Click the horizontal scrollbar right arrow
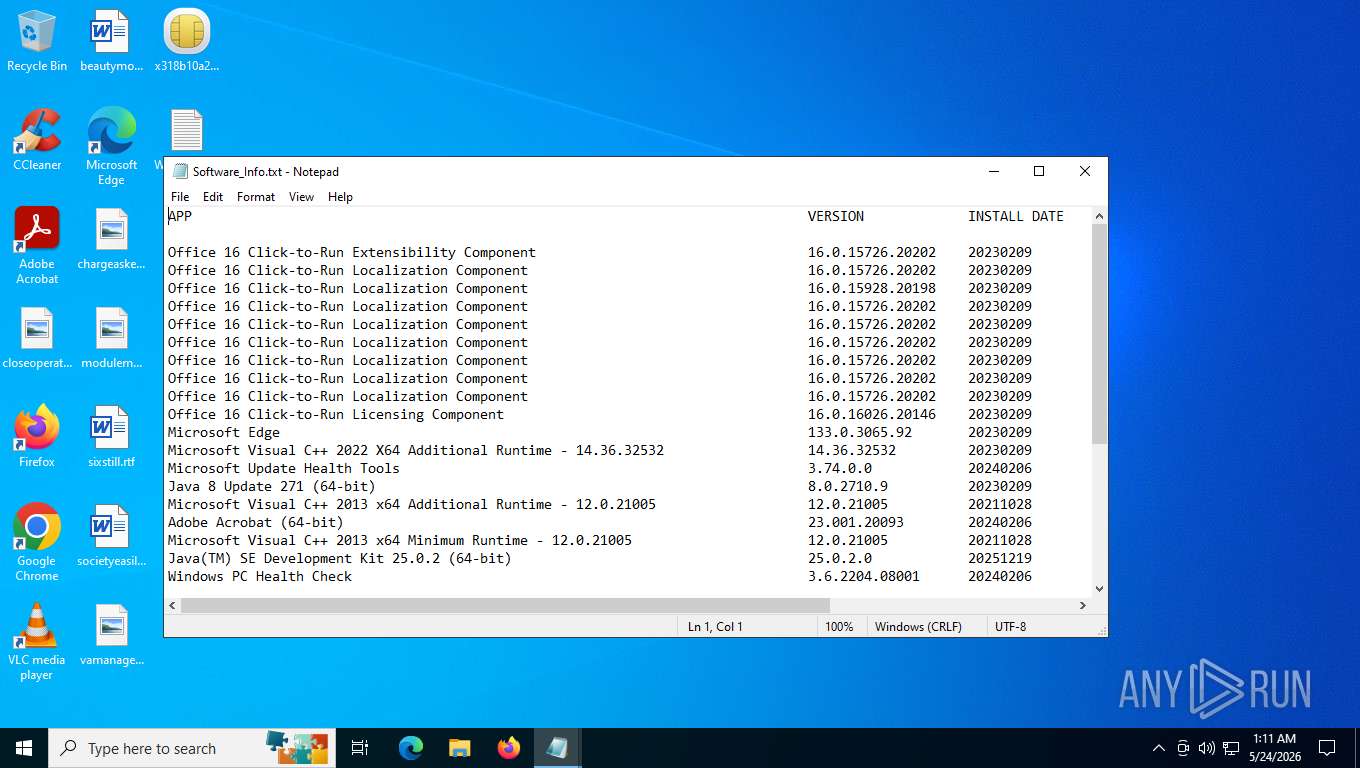Image resolution: width=1360 pixels, height=768 pixels. [1082, 605]
